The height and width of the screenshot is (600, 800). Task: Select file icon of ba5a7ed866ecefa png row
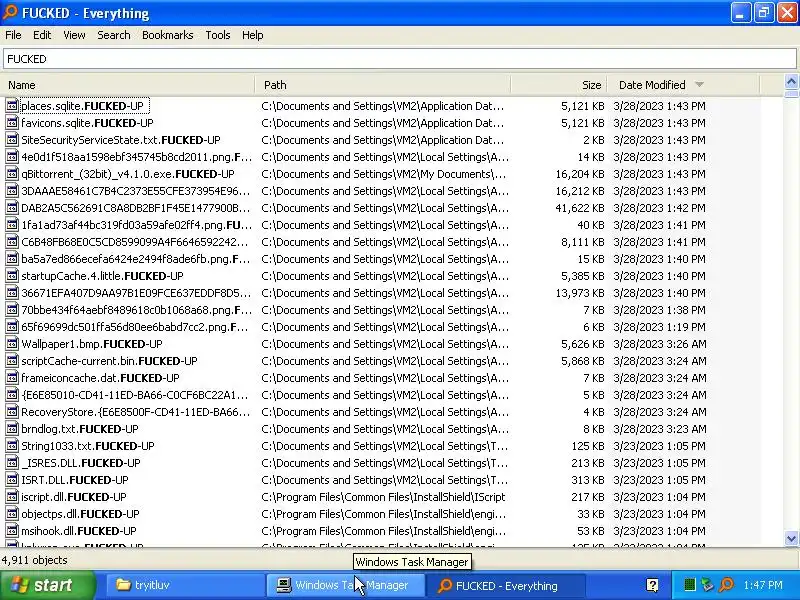click(12, 259)
